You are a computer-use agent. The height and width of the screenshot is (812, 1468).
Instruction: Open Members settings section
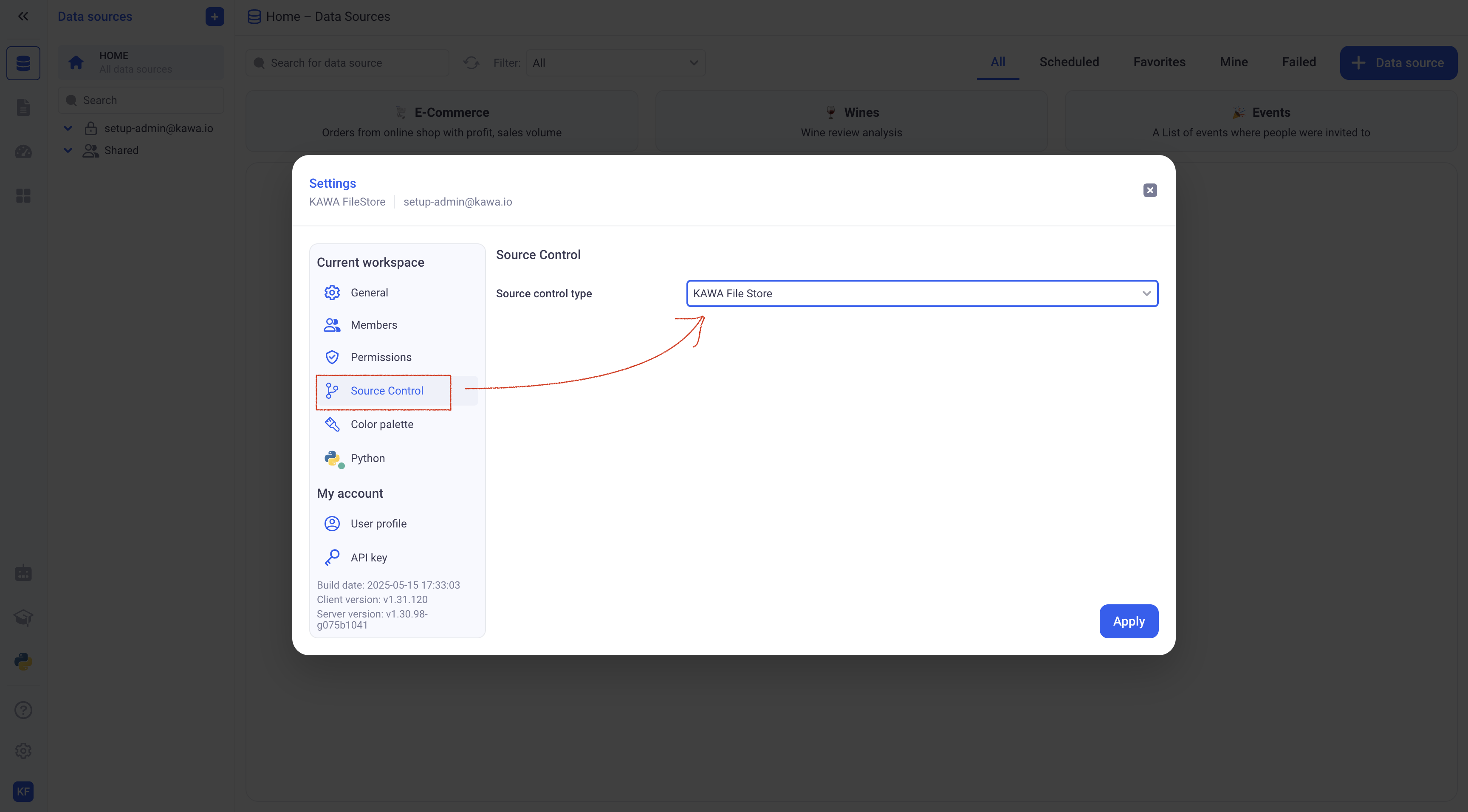pyautogui.click(x=373, y=325)
